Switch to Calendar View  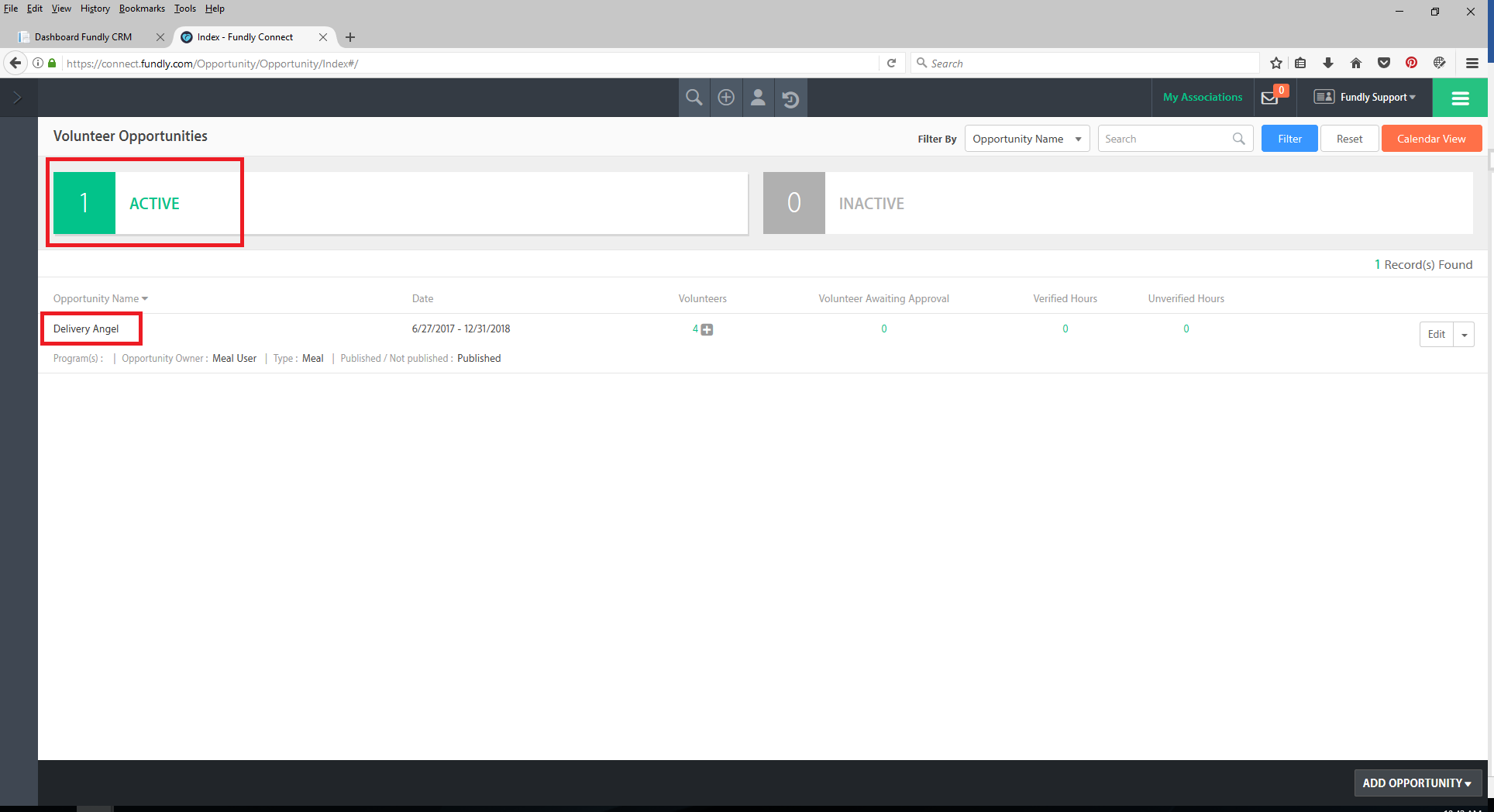tap(1431, 139)
